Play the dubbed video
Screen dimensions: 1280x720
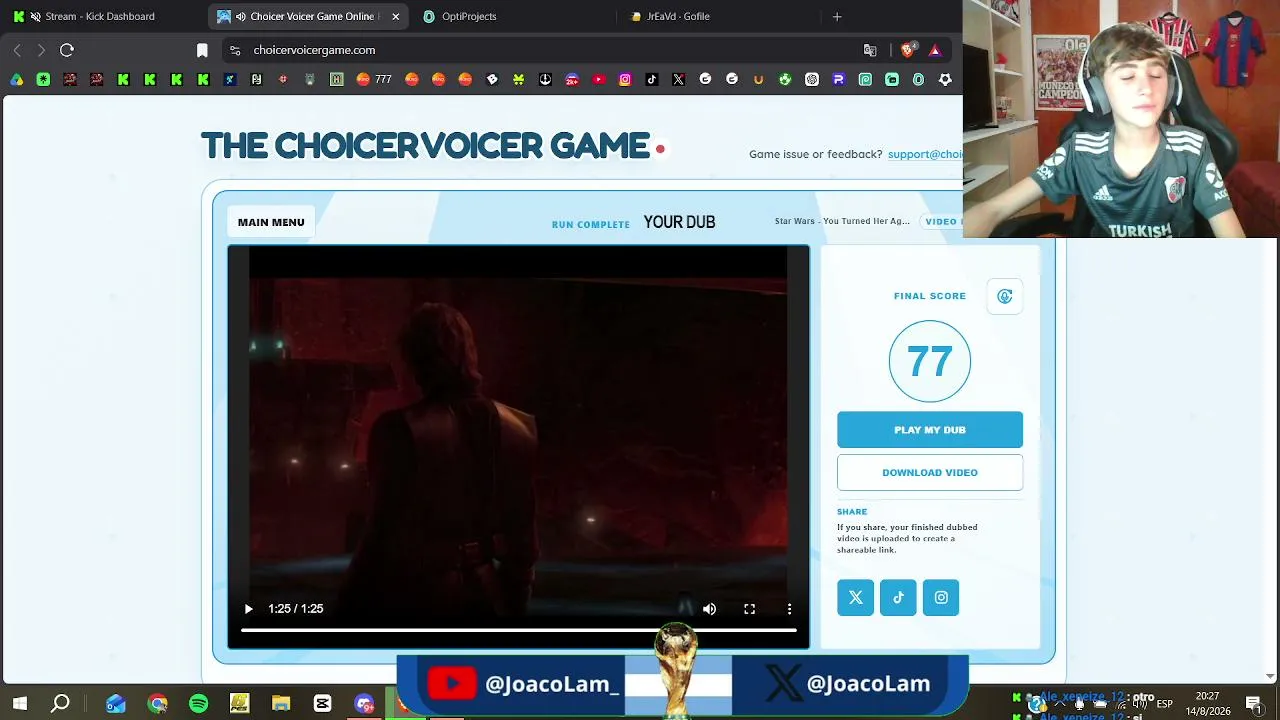pyautogui.click(x=249, y=609)
